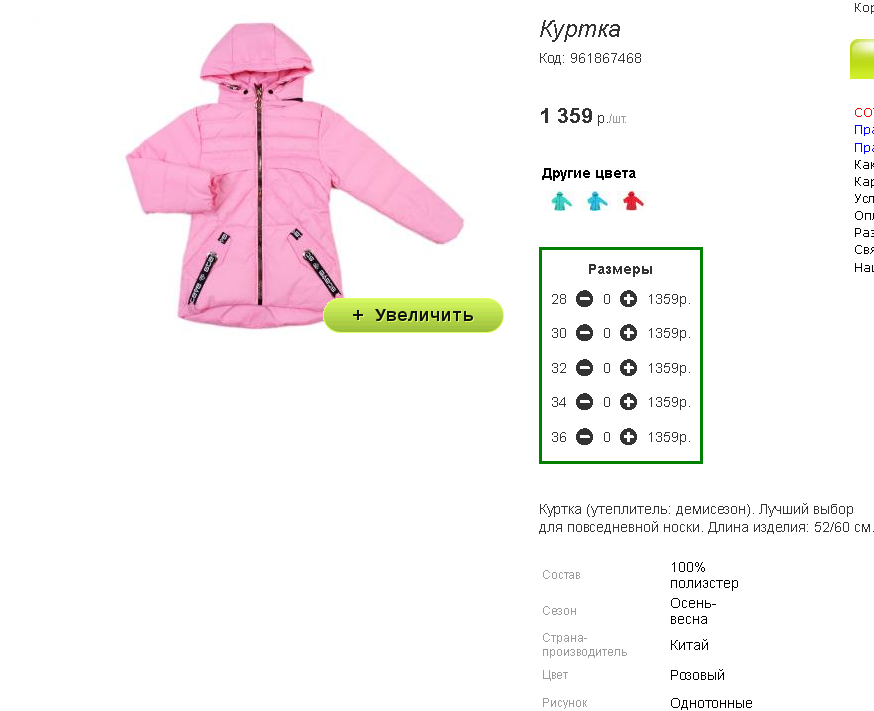Image resolution: width=874 pixels, height=711 pixels.
Task: Select the light blue jacket color
Action: coord(597,201)
